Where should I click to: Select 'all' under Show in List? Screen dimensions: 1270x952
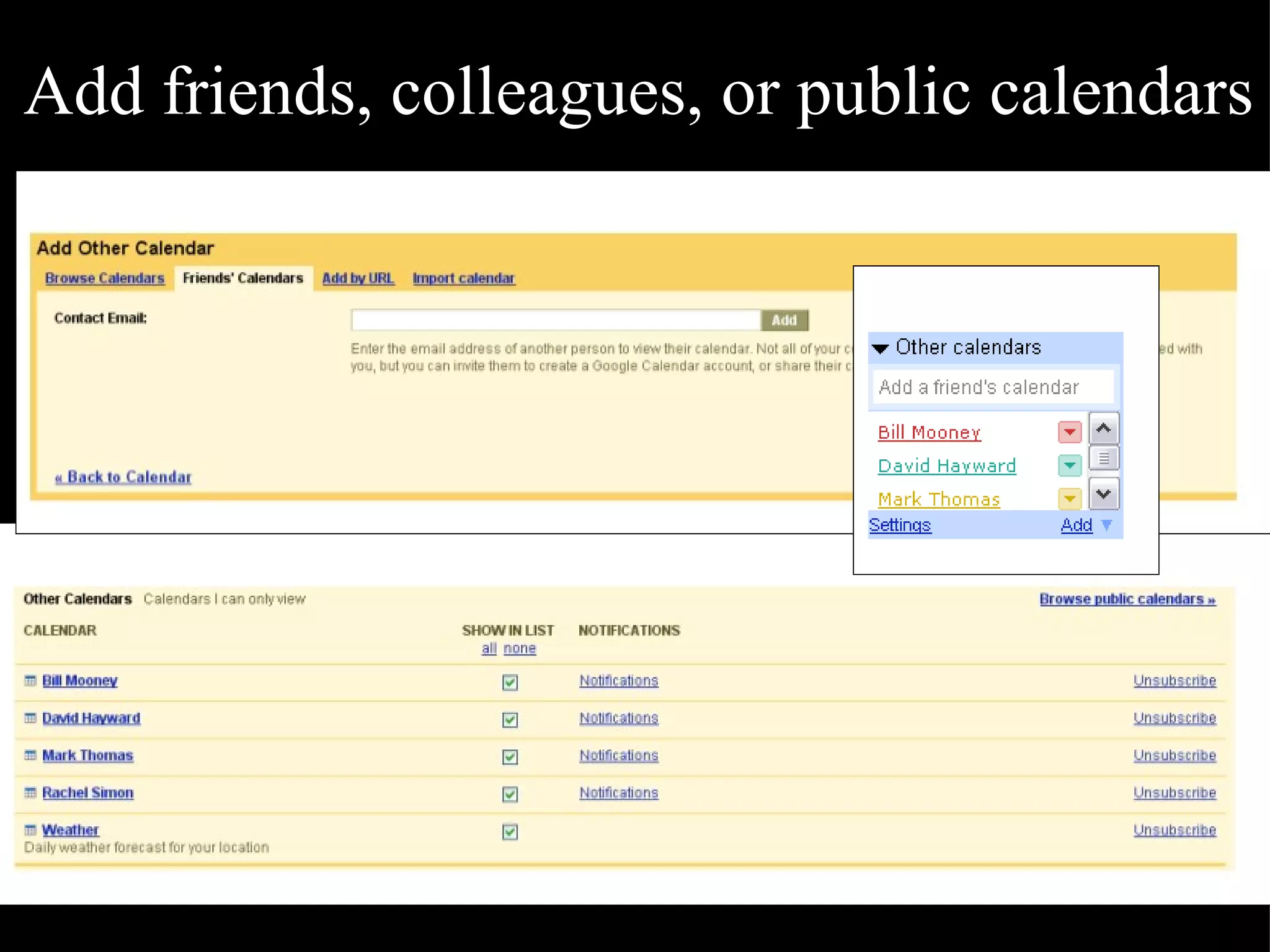coord(489,648)
